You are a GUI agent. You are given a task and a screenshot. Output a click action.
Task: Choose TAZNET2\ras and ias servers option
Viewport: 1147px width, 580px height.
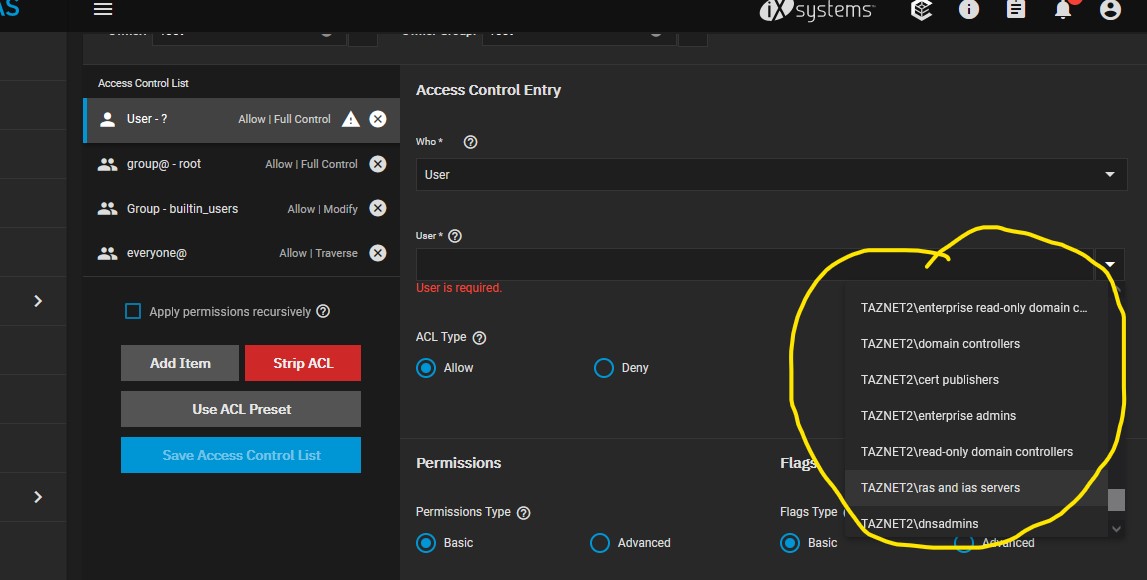[x=976, y=488]
